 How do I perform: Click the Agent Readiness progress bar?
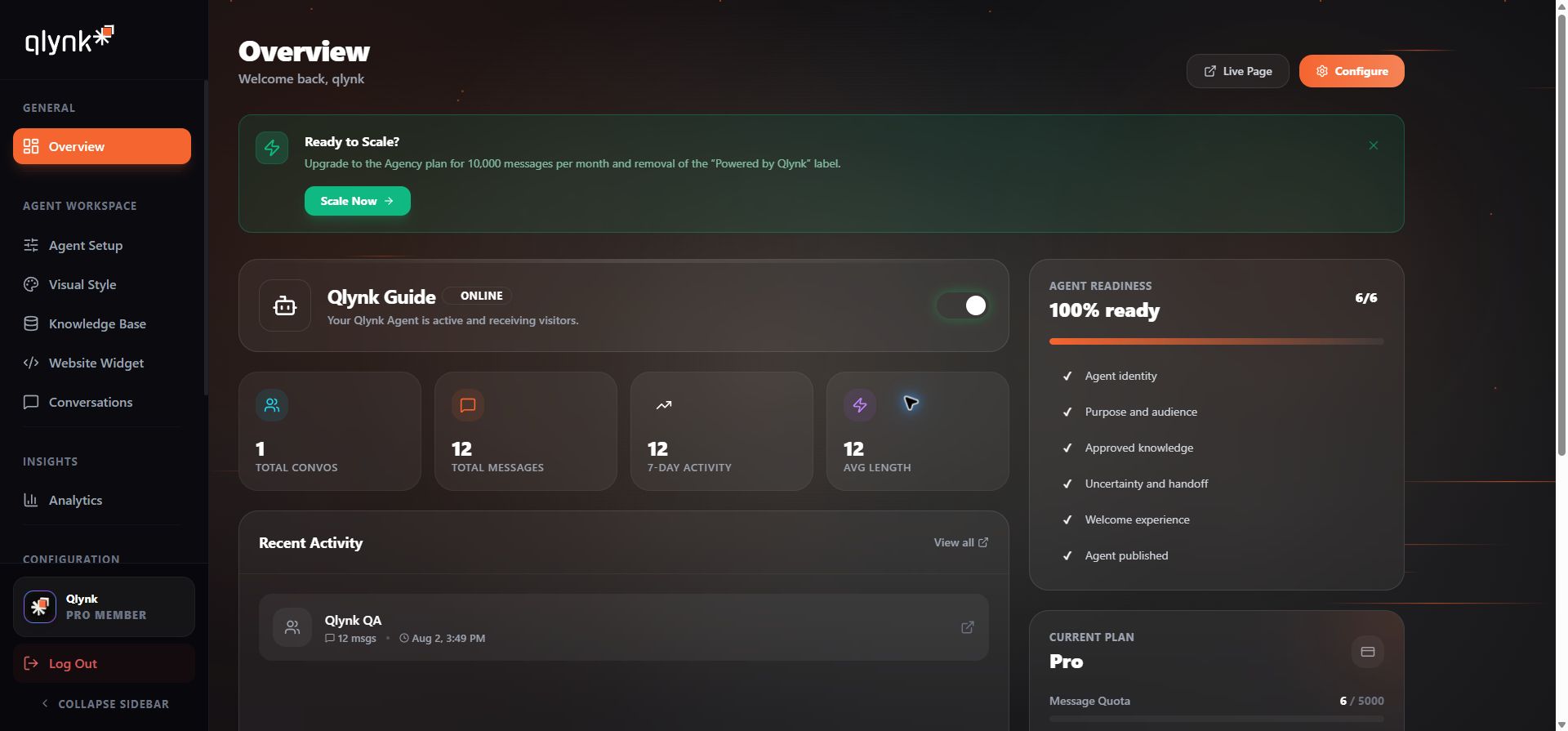pyautogui.click(x=1217, y=341)
